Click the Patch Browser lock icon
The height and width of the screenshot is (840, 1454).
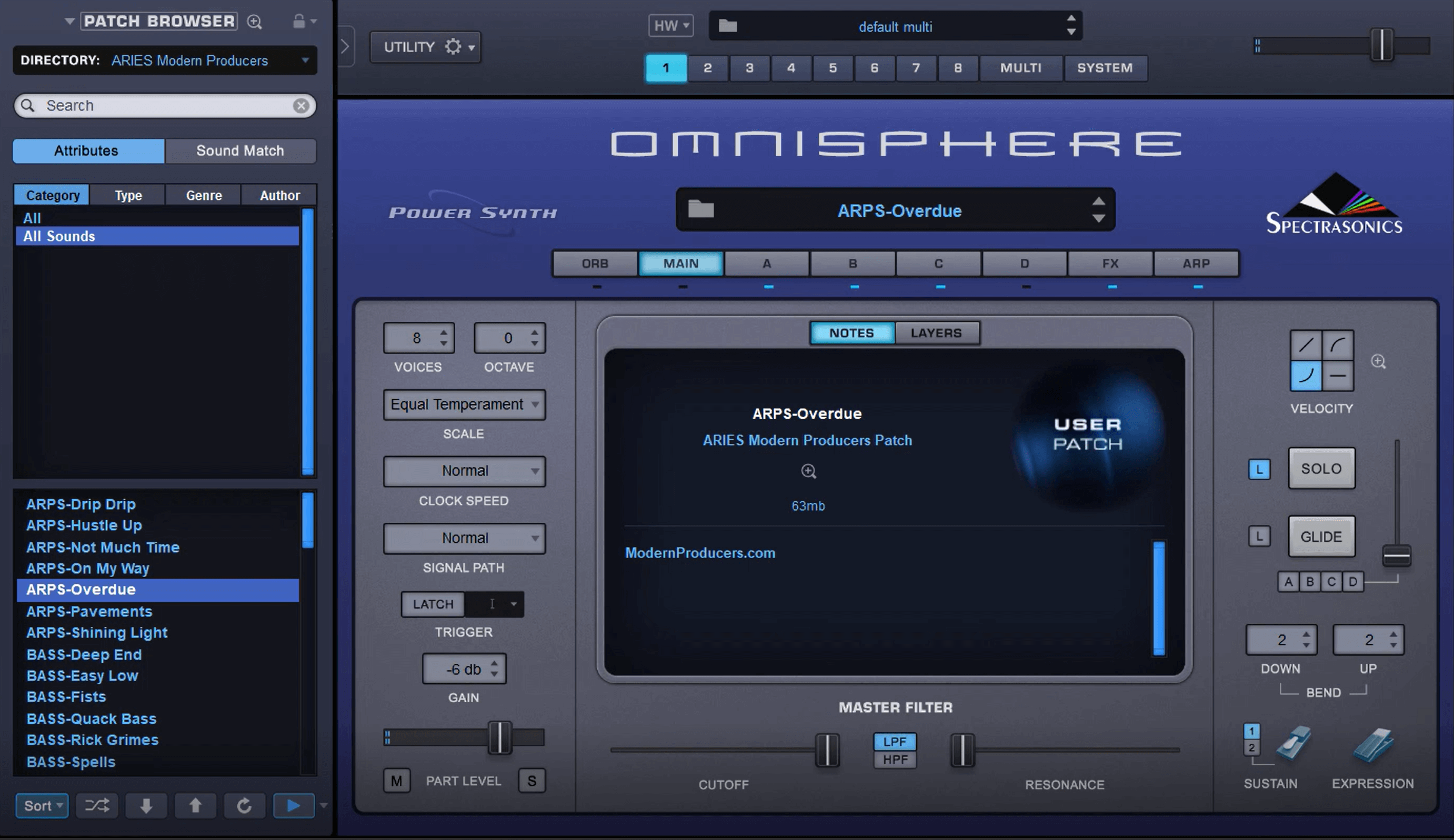298,21
